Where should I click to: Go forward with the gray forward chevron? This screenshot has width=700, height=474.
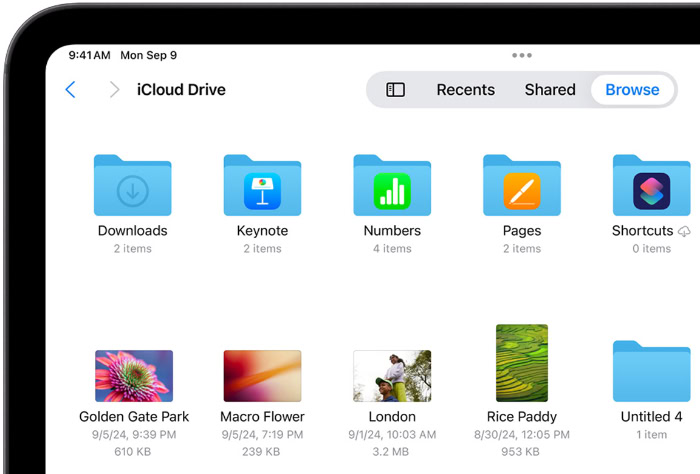(x=115, y=90)
